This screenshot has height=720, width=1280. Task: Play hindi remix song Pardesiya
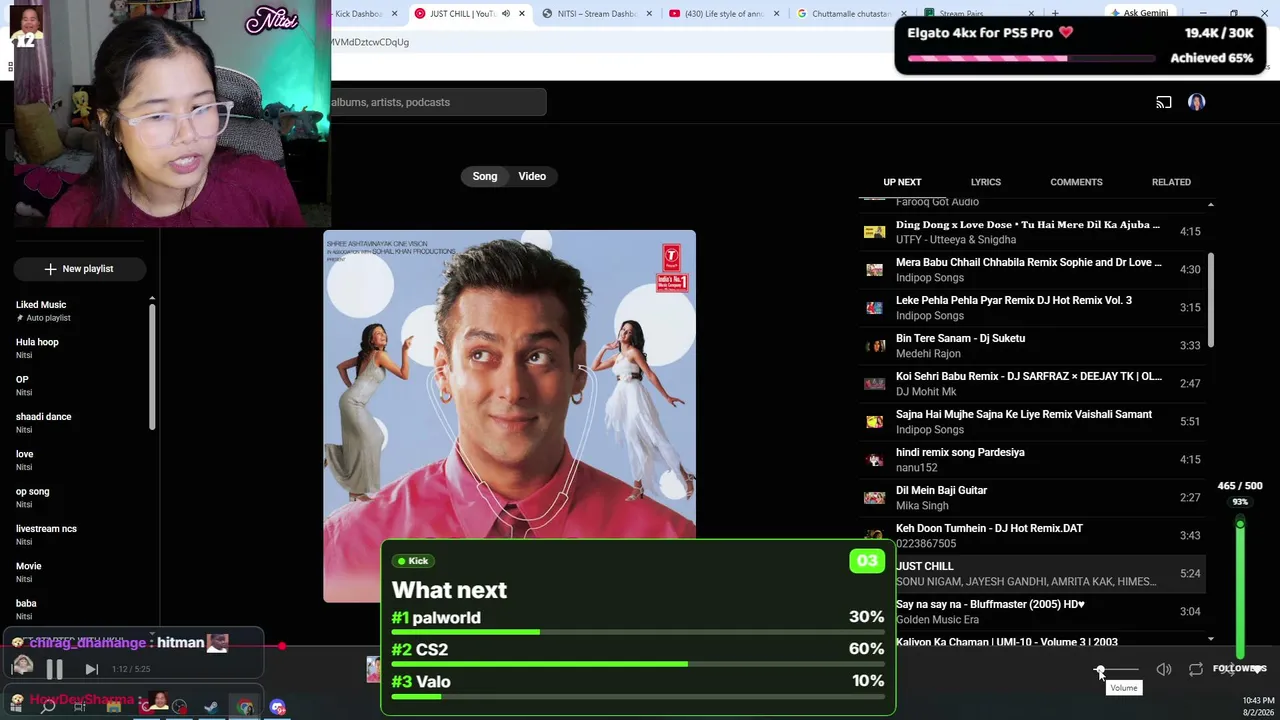coord(1032,460)
